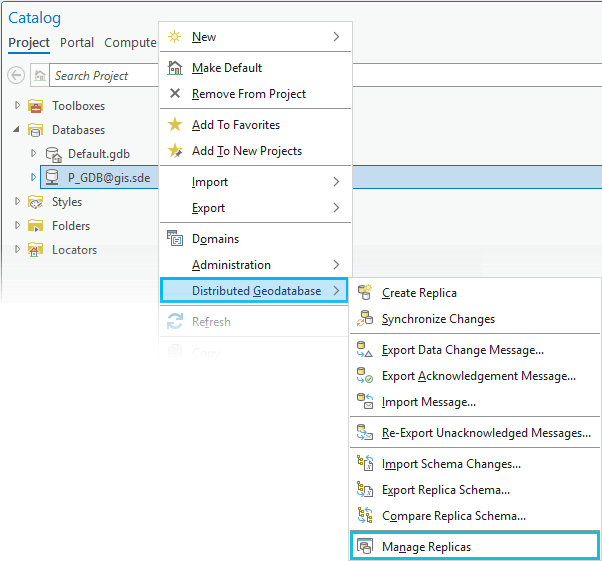This screenshot has width=602, height=561.
Task: Open the Distributed Geodatabase submenu arrow
Action: click(x=336, y=291)
